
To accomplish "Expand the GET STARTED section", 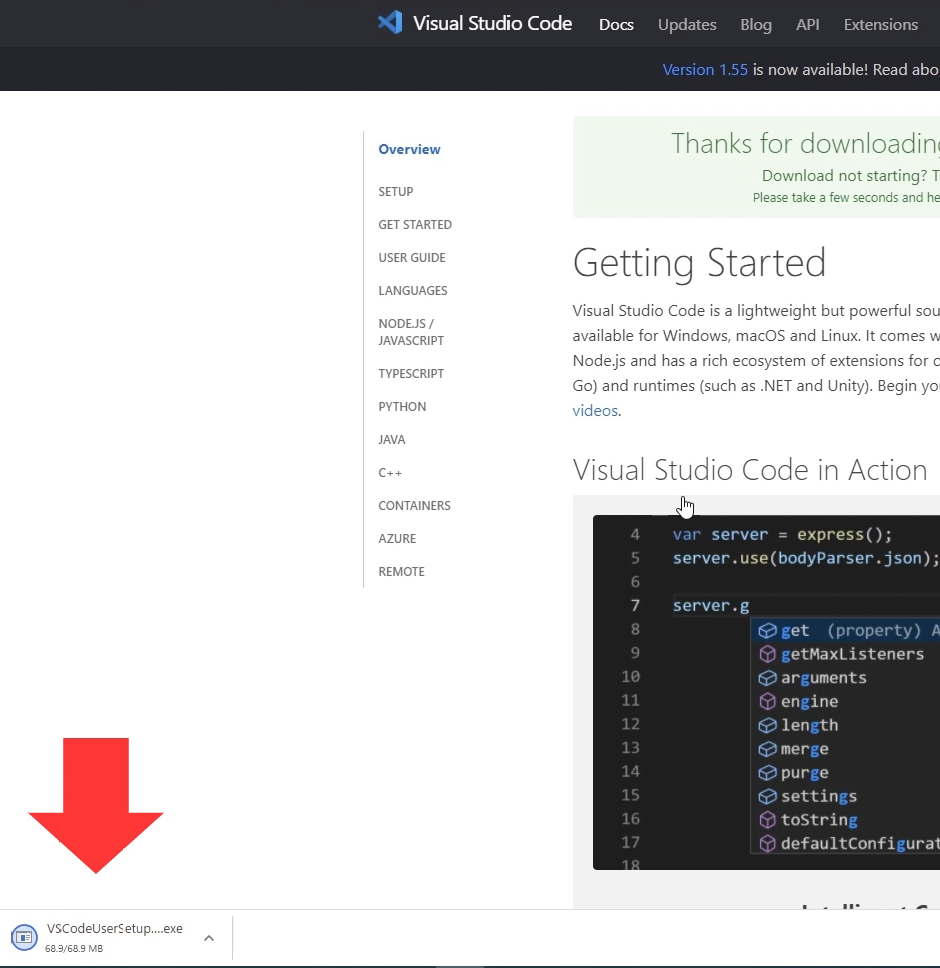I will click(x=415, y=225).
